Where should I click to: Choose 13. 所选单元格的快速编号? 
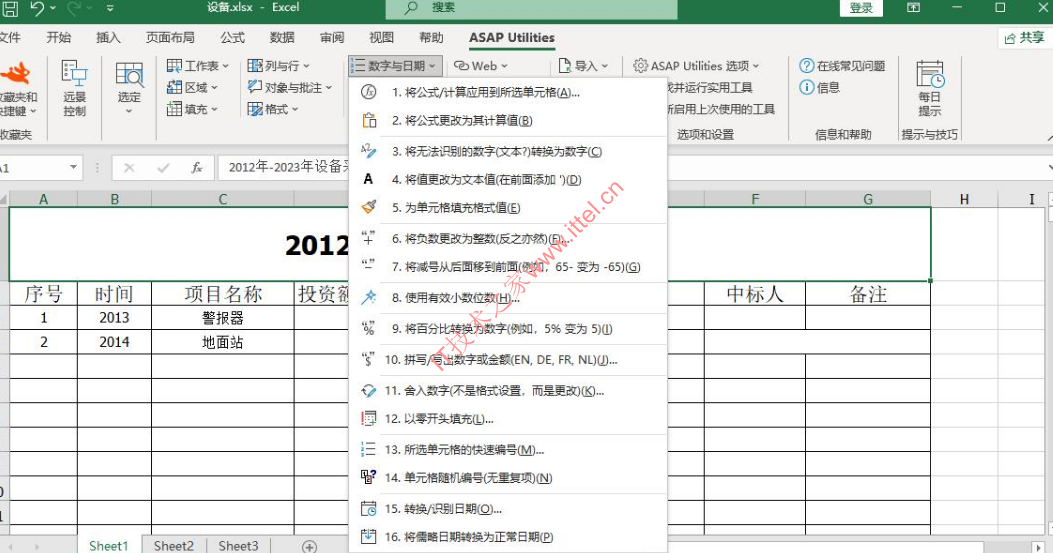508,450
